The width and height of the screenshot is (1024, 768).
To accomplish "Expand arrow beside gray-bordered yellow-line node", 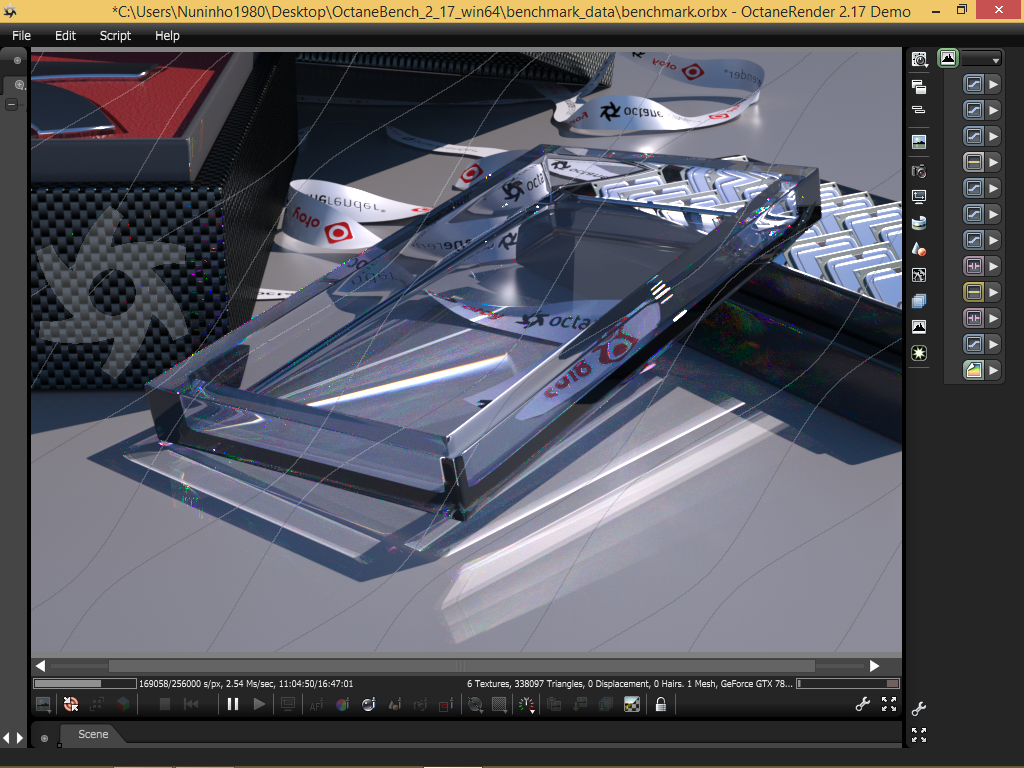I will point(993,162).
